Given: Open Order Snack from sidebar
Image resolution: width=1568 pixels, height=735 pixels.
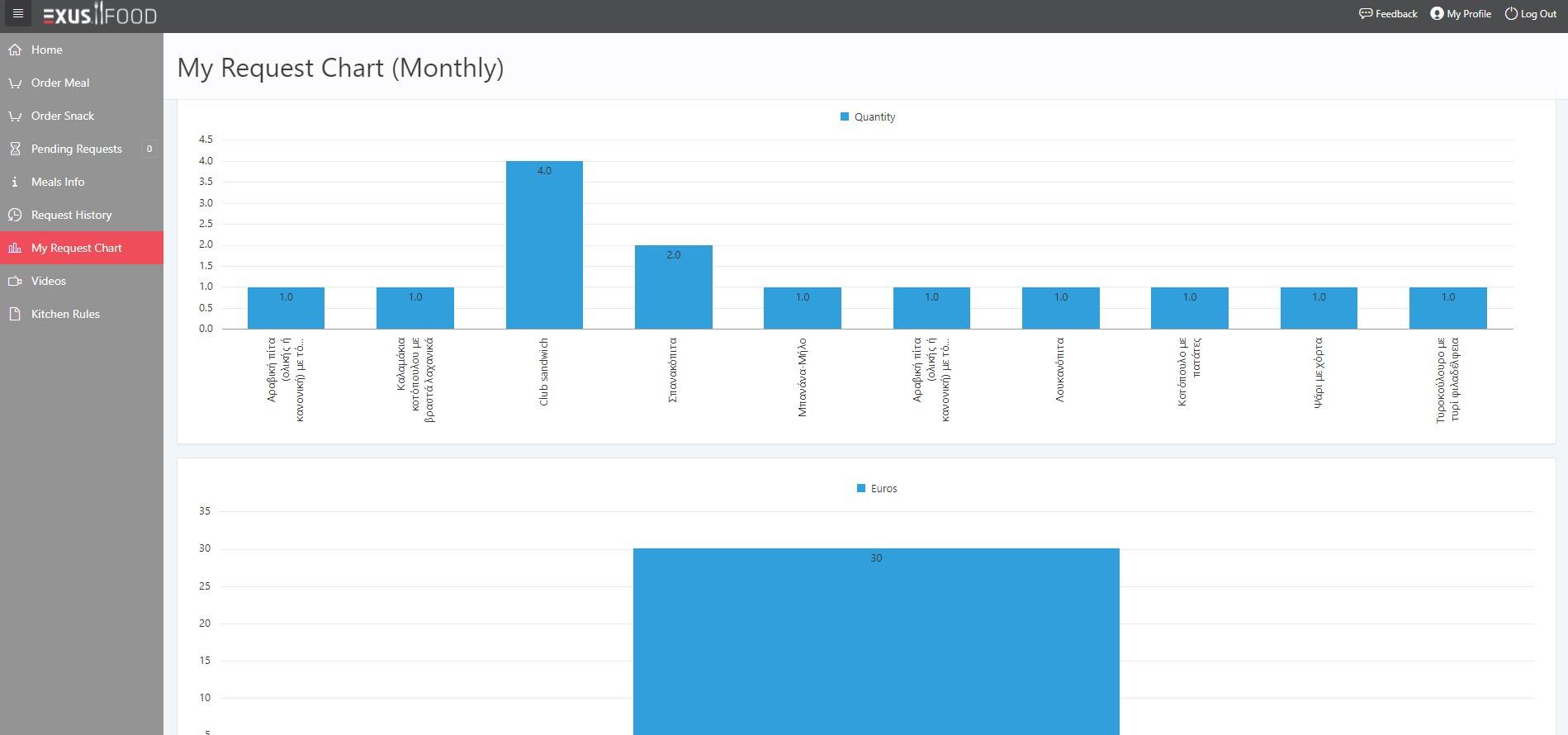Looking at the screenshot, I should click(x=63, y=116).
